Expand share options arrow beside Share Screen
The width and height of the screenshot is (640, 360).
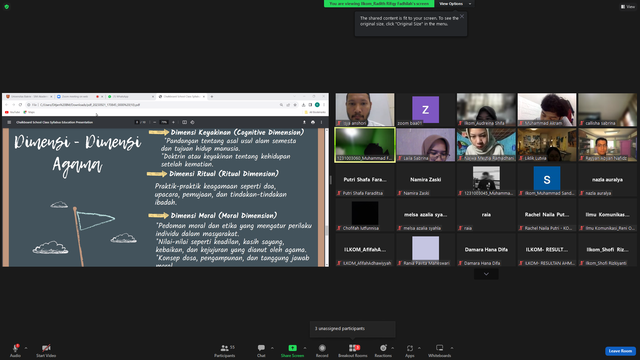pos(305,348)
